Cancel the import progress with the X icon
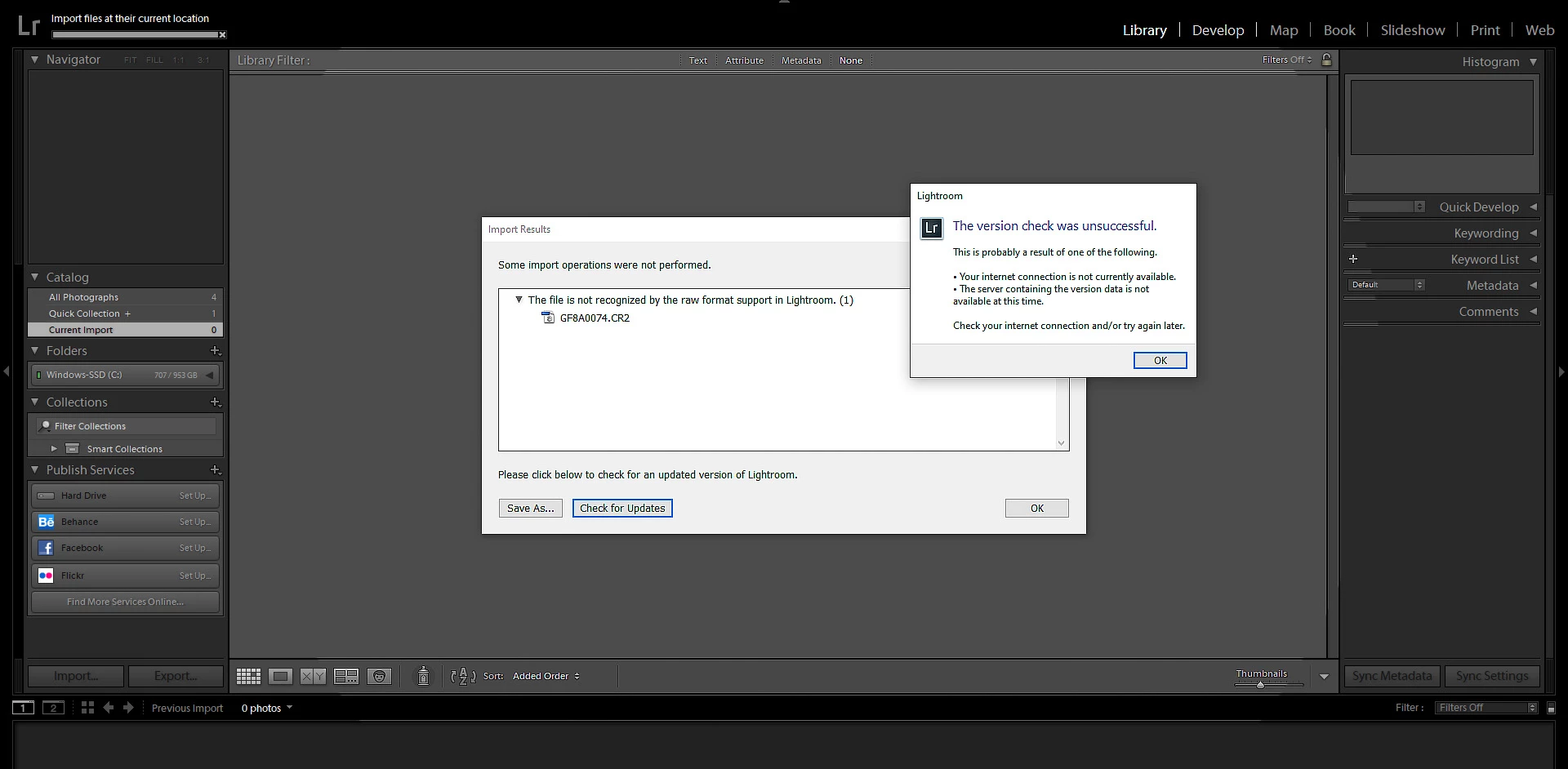Viewport: 1568px width, 769px height. point(222,34)
